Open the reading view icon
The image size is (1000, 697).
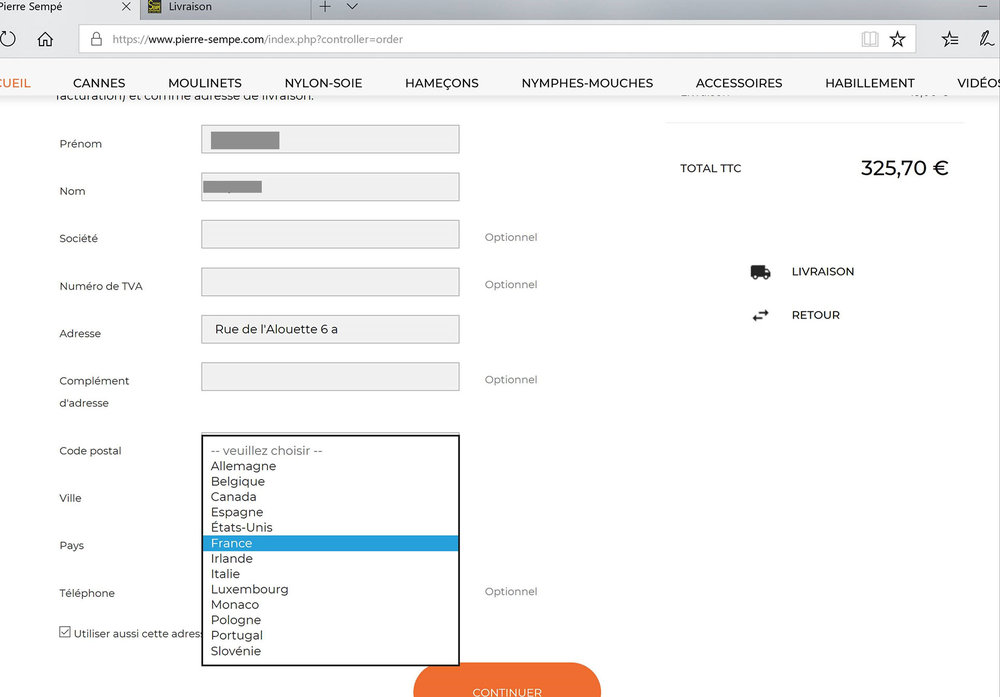[x=870, y=39]
